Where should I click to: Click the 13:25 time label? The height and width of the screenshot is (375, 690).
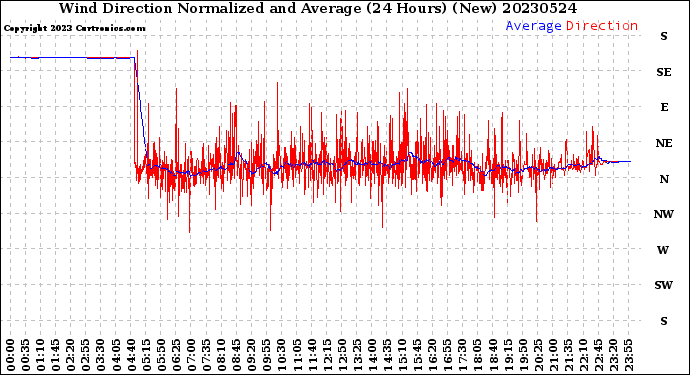pos(357,355)
